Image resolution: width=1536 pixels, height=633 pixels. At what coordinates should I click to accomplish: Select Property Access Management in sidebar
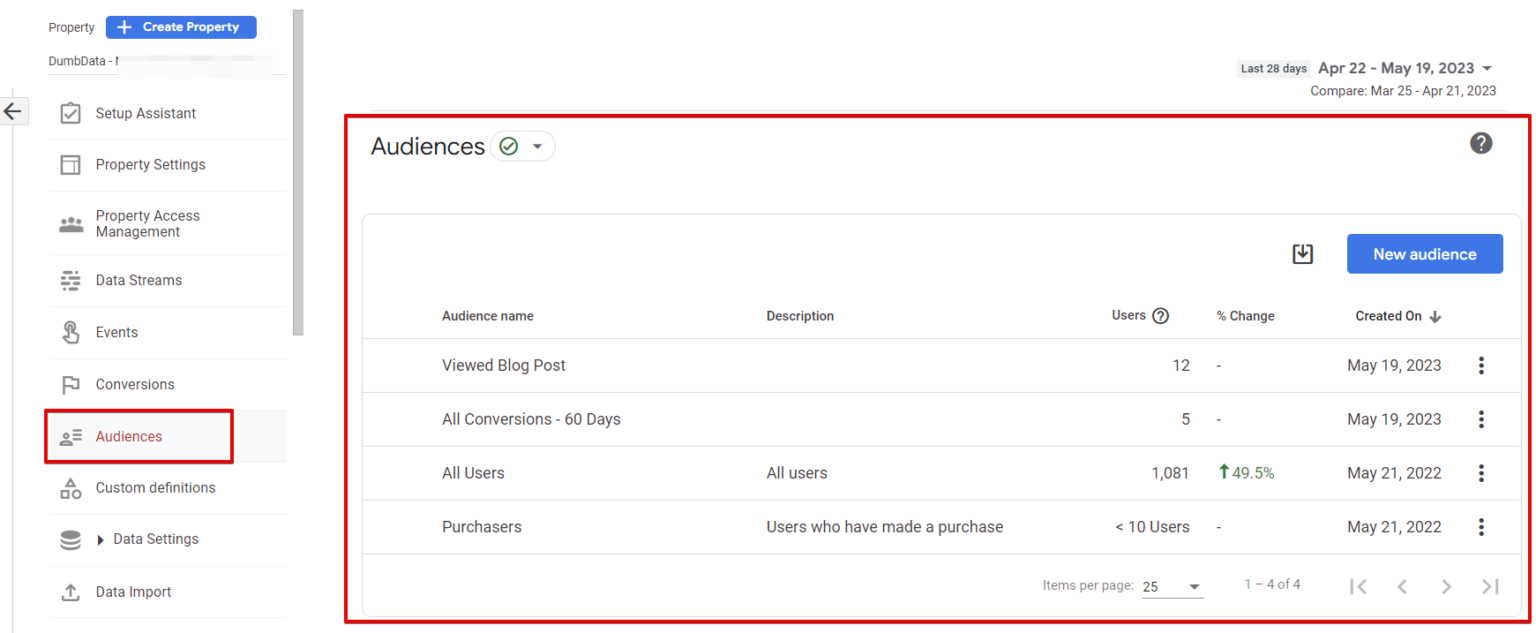[x=70, y=223]
